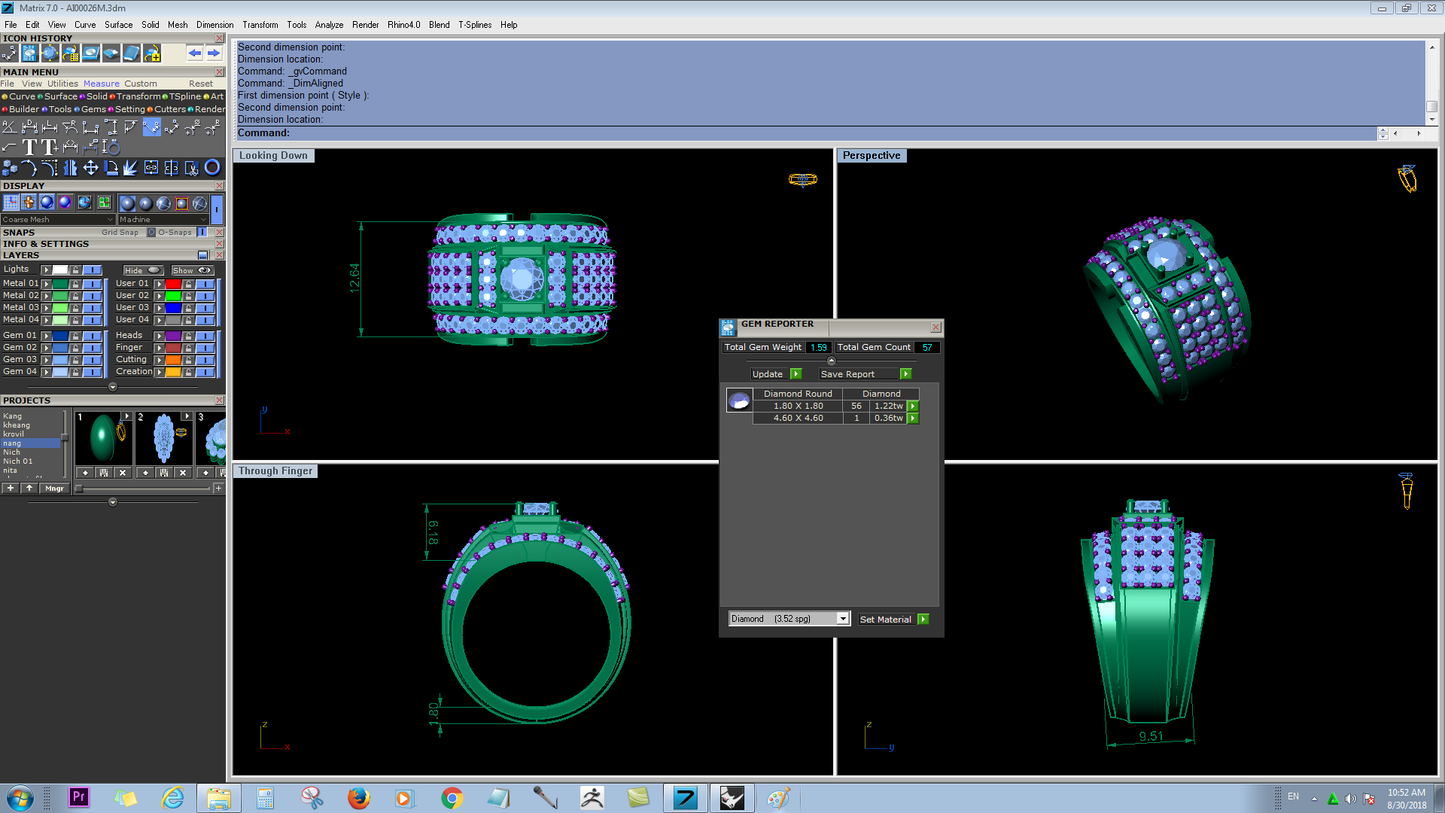
Task: Expand project thumbnail 1 arrow
Action: pos(126,416)
